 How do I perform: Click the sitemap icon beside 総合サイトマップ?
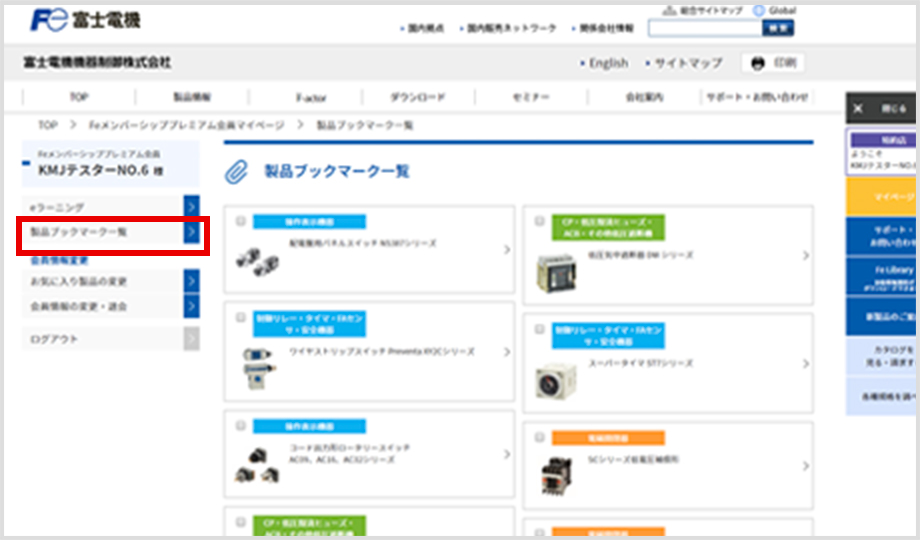[x=669, y=11]
